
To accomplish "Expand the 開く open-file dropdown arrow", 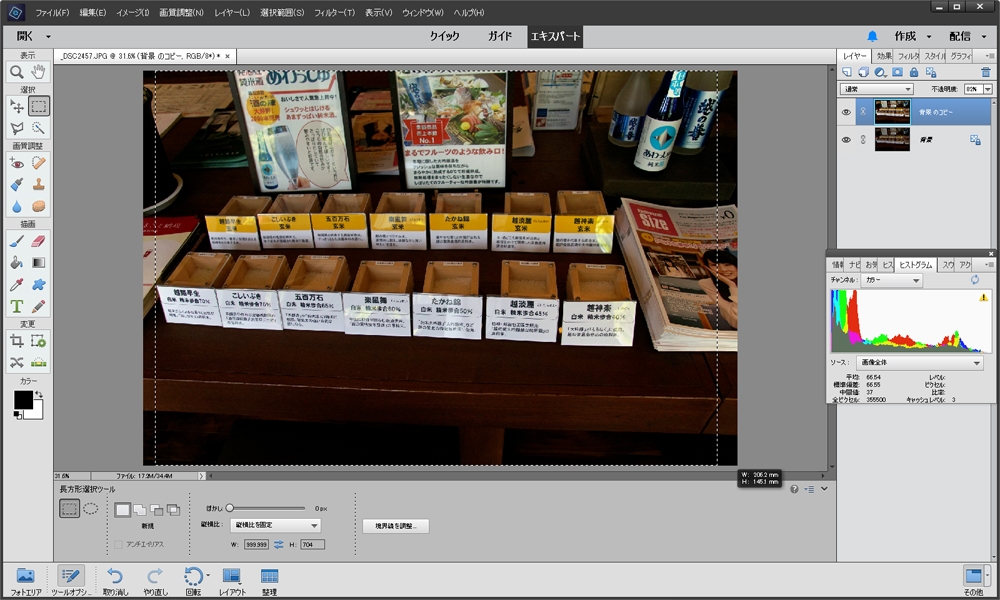I will [48, 37].
